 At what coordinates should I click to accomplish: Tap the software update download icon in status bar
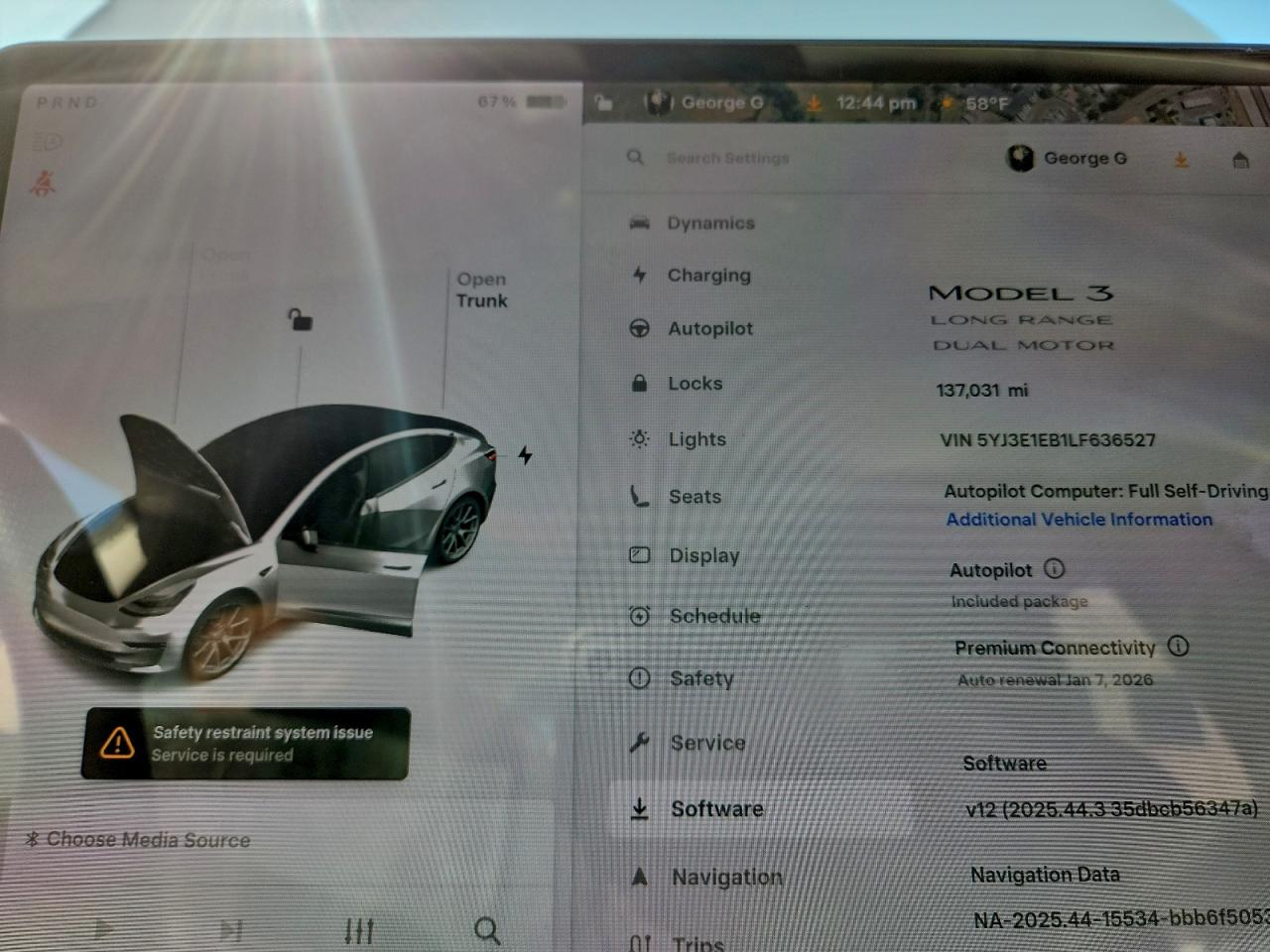814,103
